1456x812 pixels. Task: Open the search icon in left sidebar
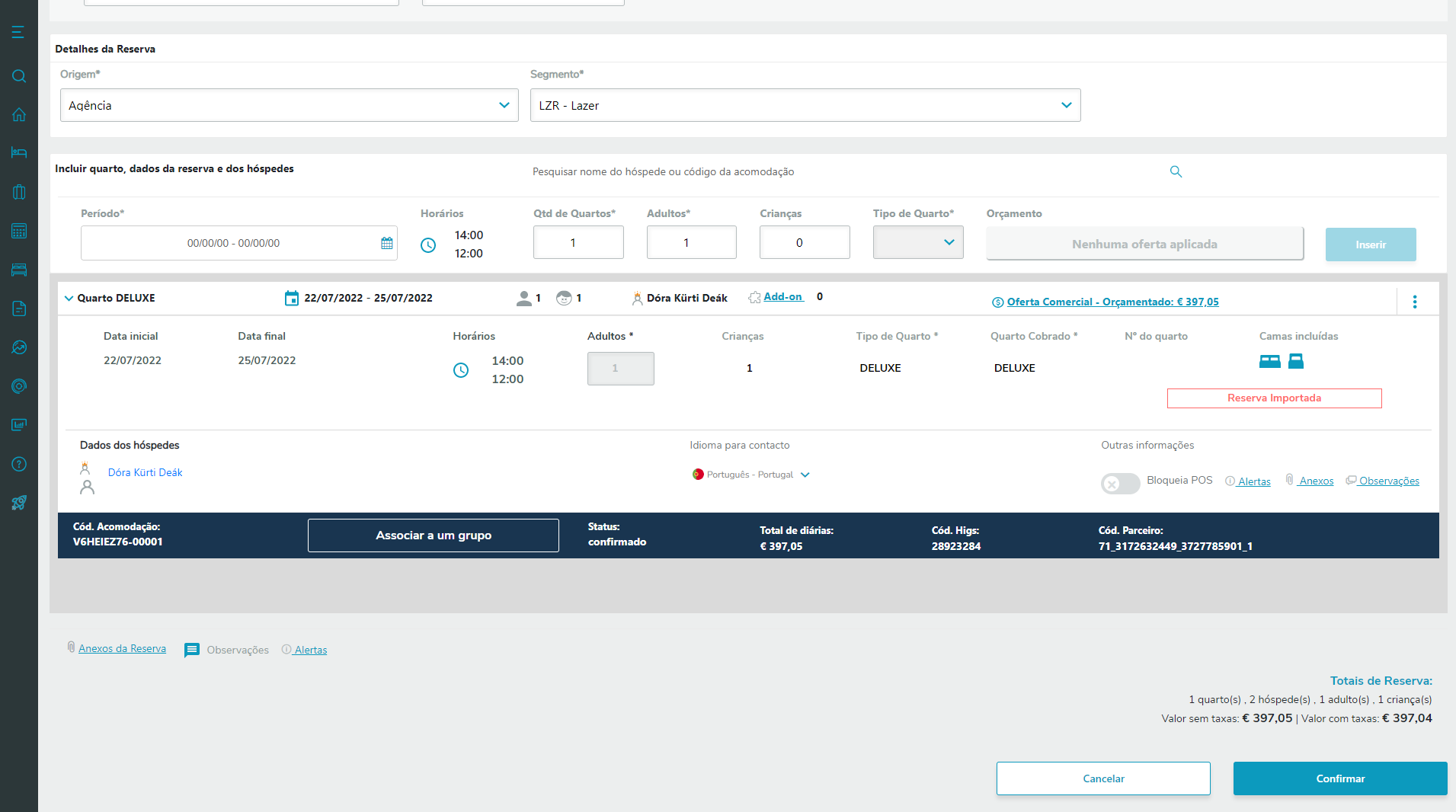tap(19, 76)
